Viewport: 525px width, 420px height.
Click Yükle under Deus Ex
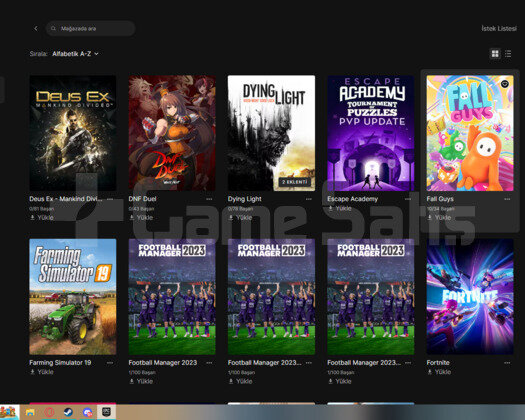[x=42, y=218]
